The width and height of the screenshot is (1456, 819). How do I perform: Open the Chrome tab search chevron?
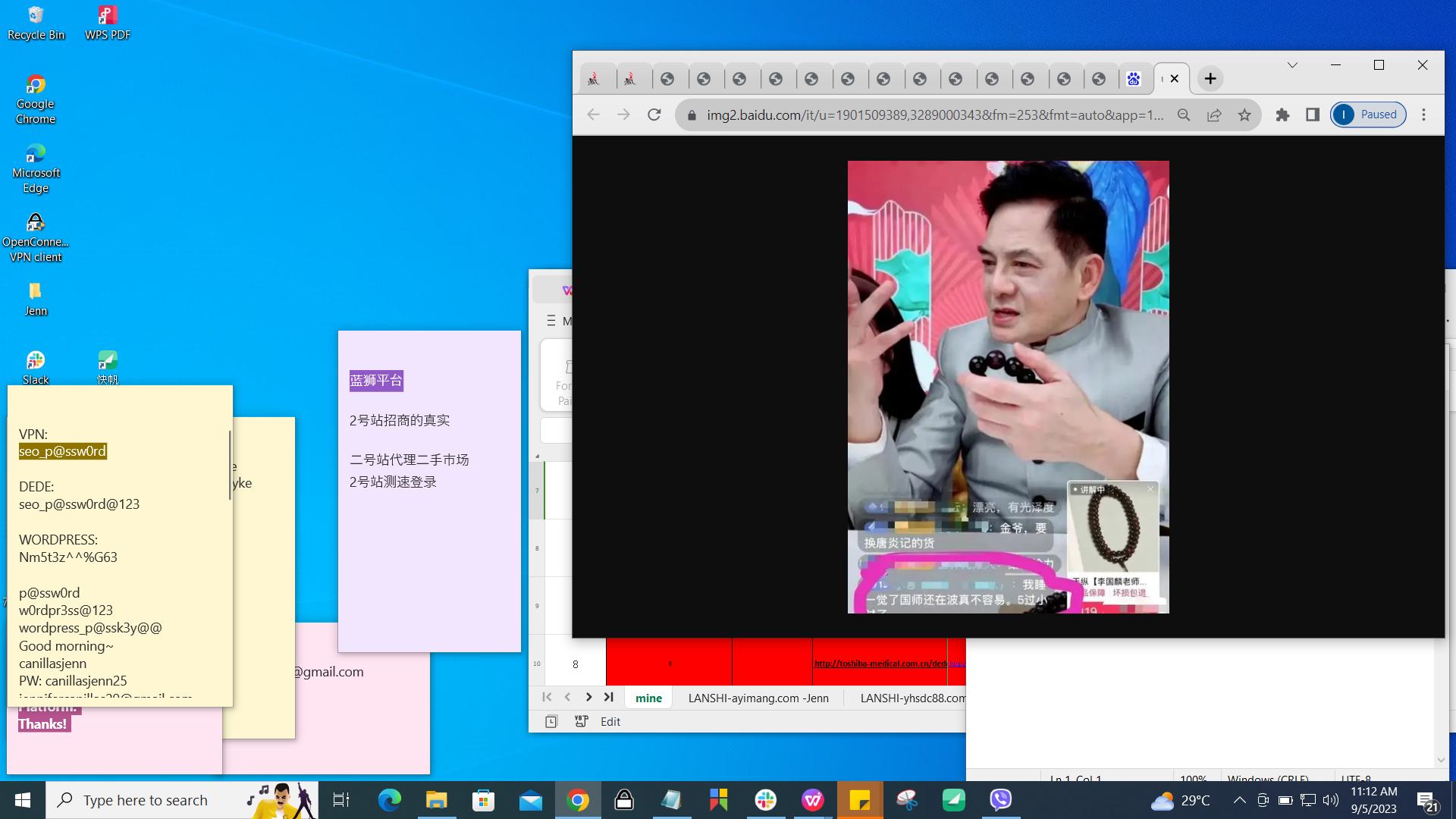pyautogui.click(x=1292, y=65)
